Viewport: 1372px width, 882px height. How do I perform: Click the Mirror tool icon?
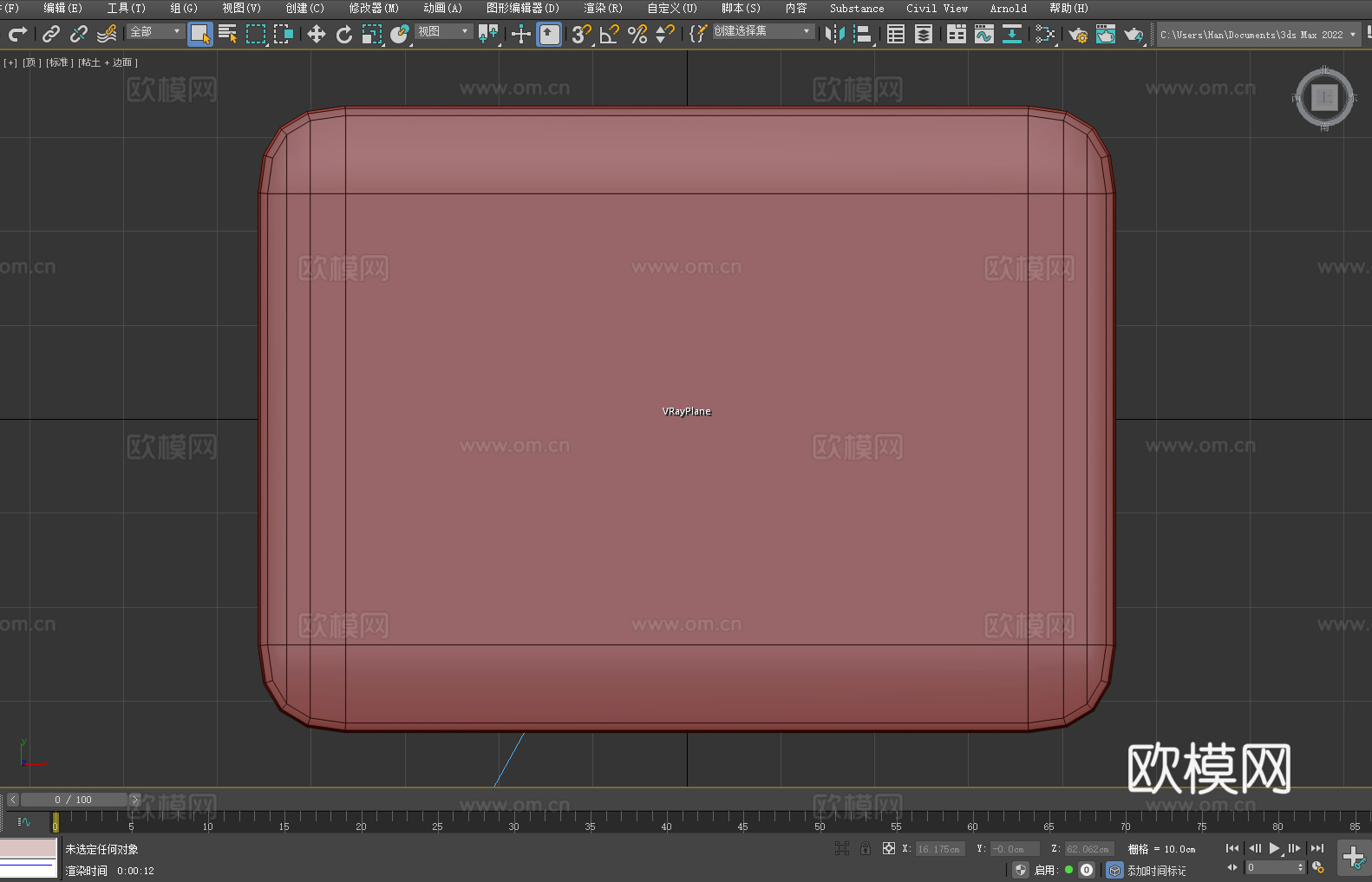834,34
